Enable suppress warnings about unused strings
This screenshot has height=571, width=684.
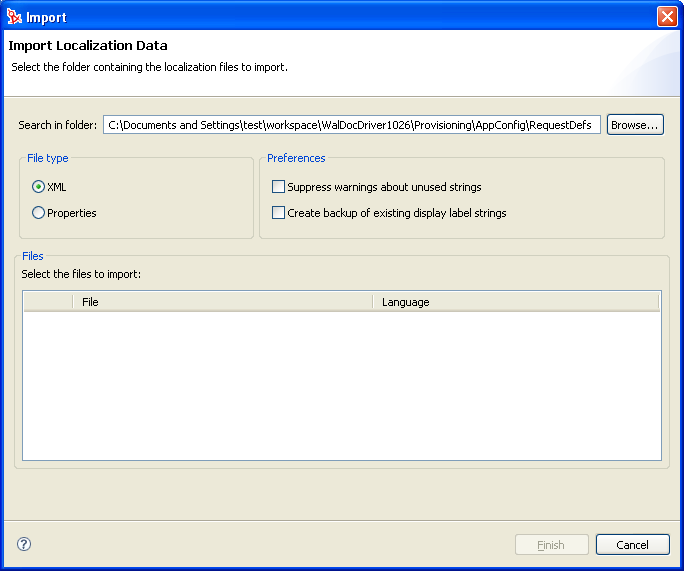pos(279,187)
